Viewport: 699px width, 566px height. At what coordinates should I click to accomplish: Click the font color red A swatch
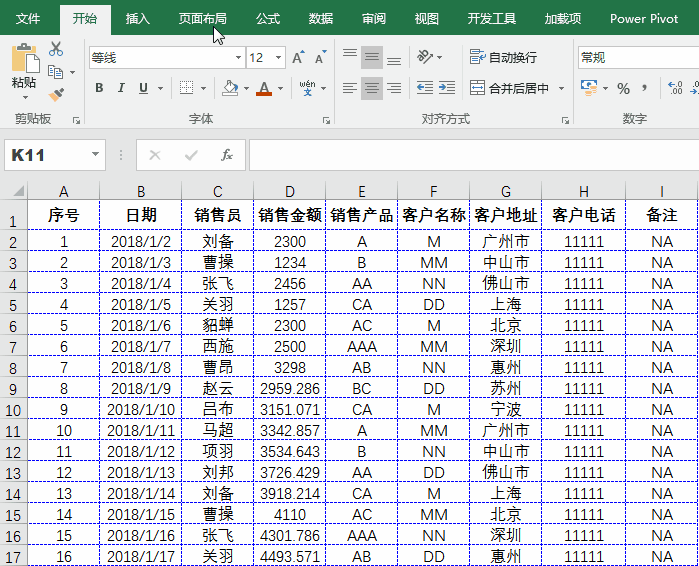click(x=264, y=88)
